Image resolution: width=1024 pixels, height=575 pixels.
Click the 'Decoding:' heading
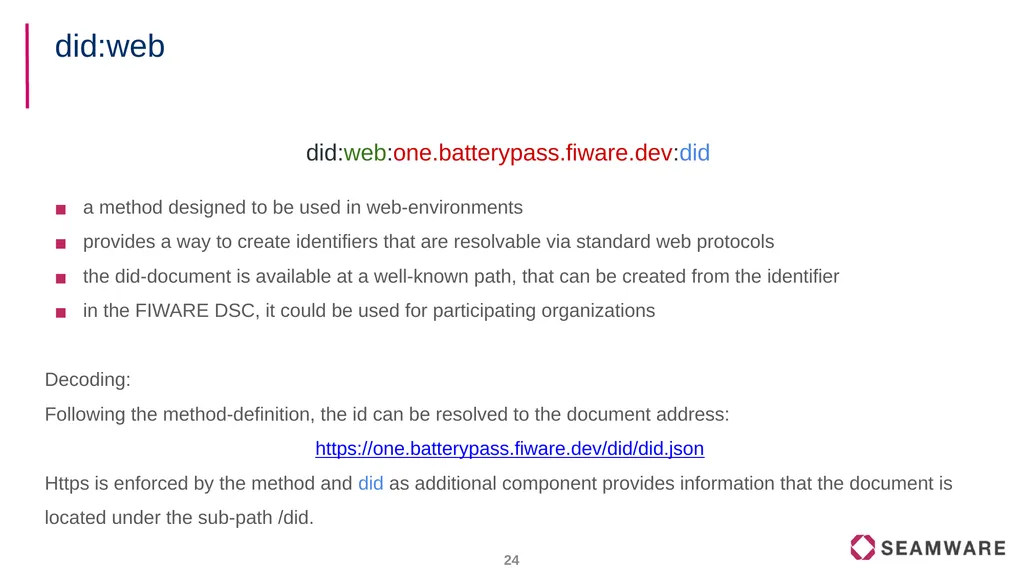[x=88, y=380]
